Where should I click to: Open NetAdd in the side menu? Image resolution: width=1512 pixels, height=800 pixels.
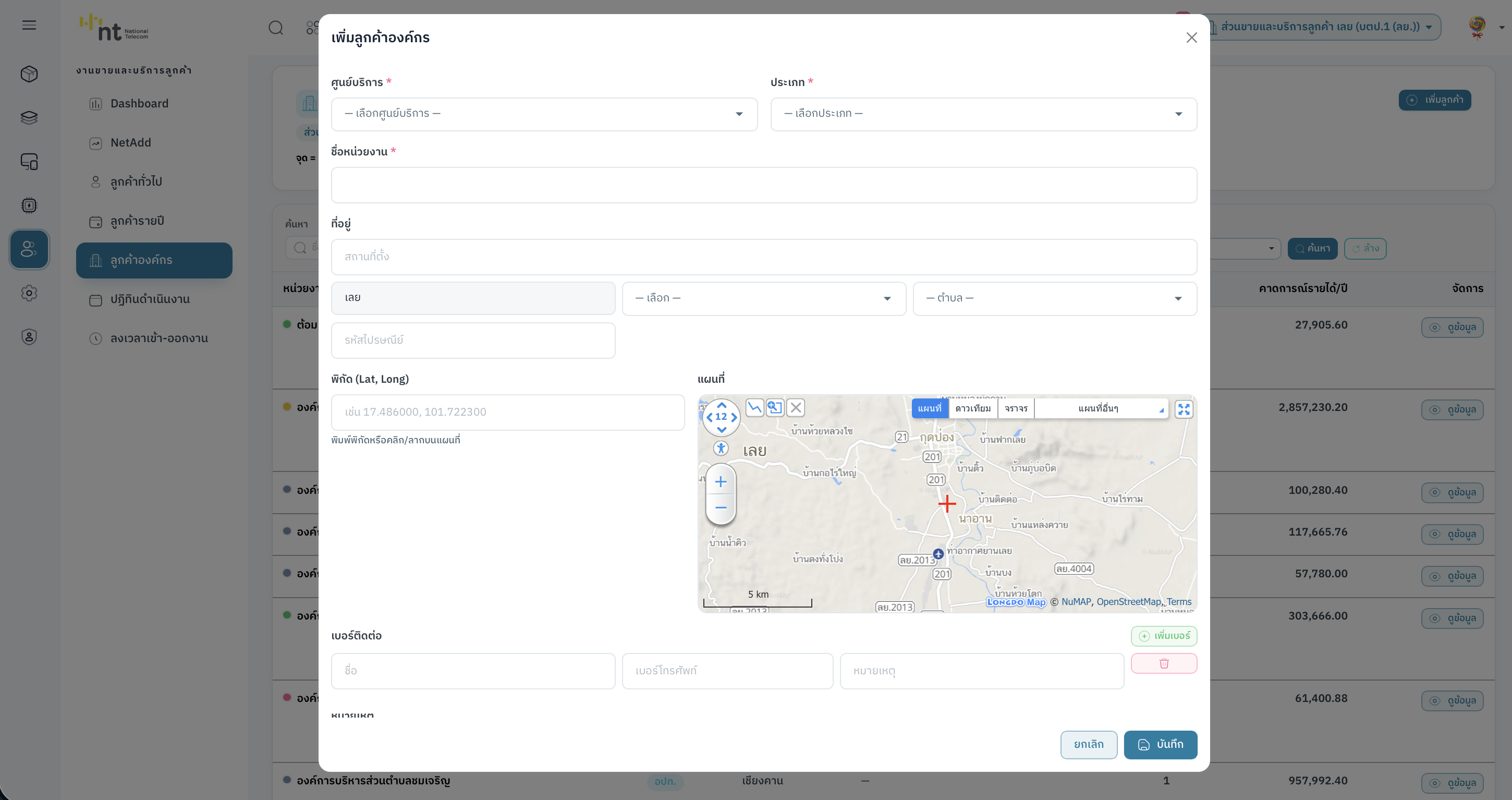click(x=154, y=143)
